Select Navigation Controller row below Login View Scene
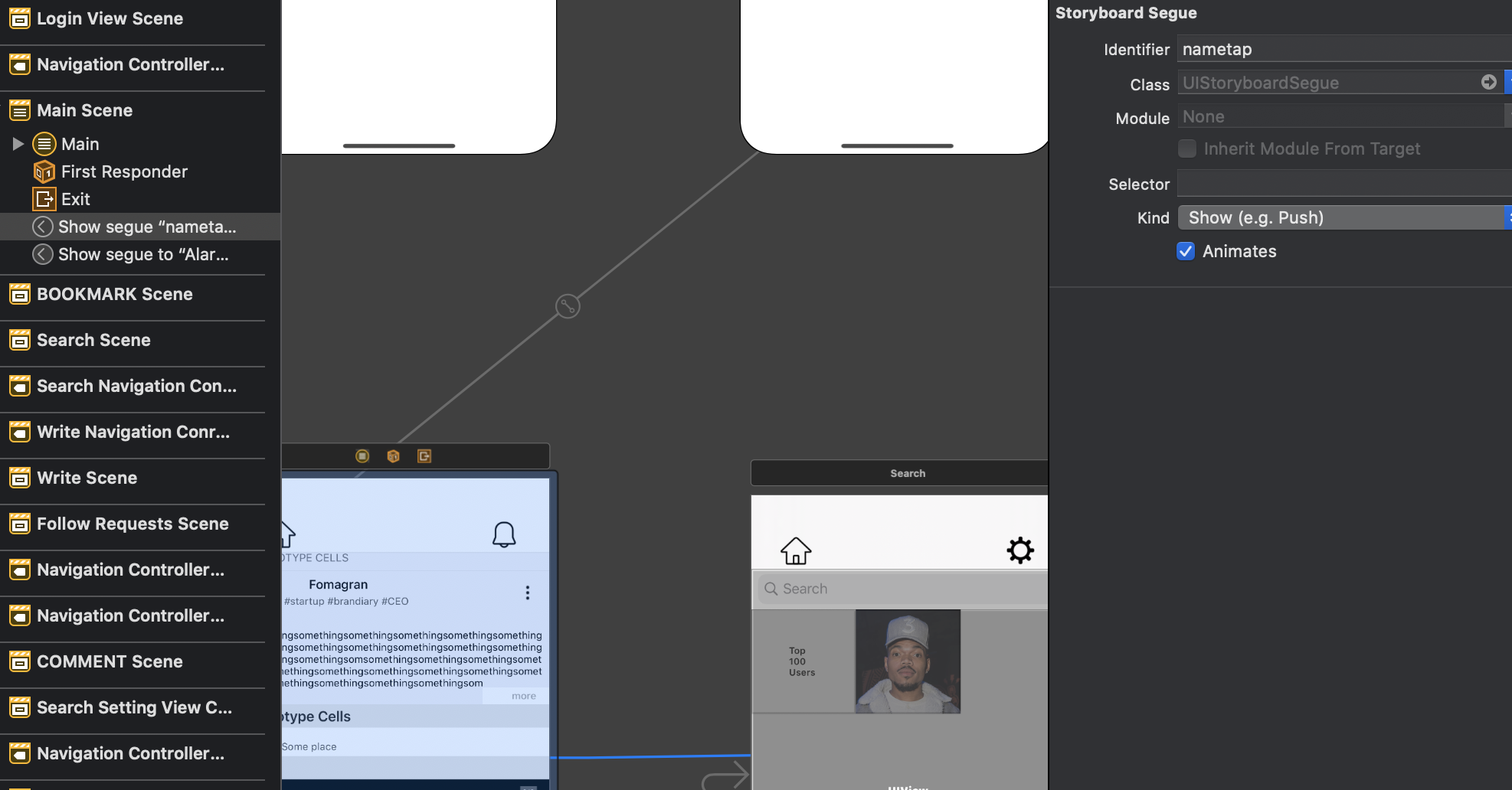 click(133, 64)
